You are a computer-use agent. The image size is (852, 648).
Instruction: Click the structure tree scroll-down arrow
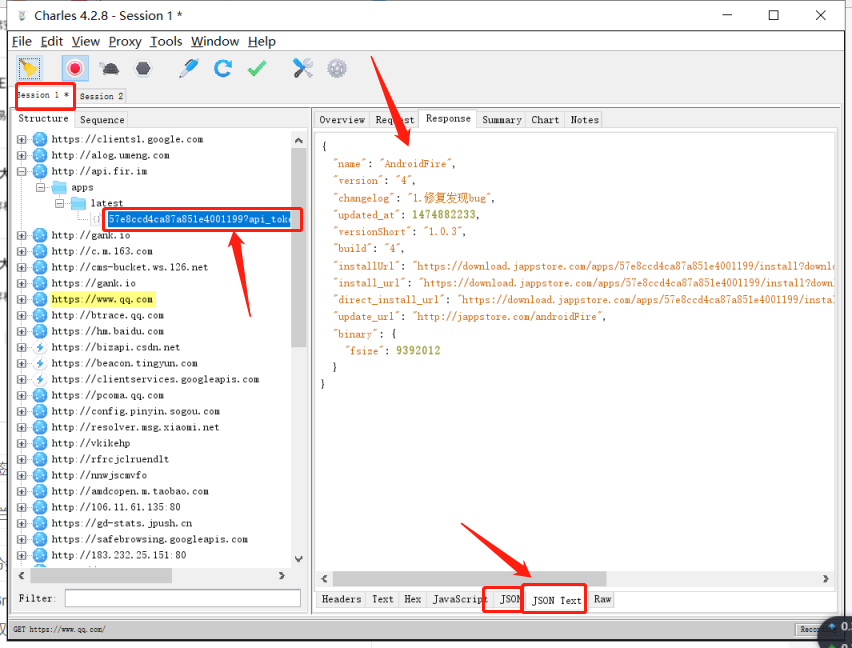tap(298, 559)
